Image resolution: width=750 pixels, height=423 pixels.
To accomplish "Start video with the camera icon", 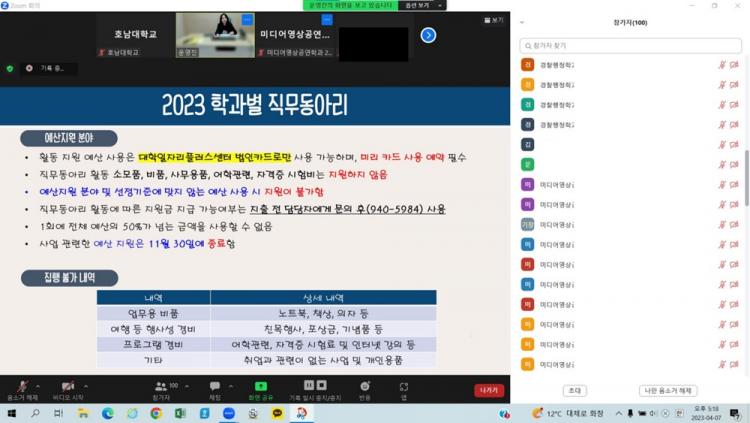I will (x=68, y=386).
